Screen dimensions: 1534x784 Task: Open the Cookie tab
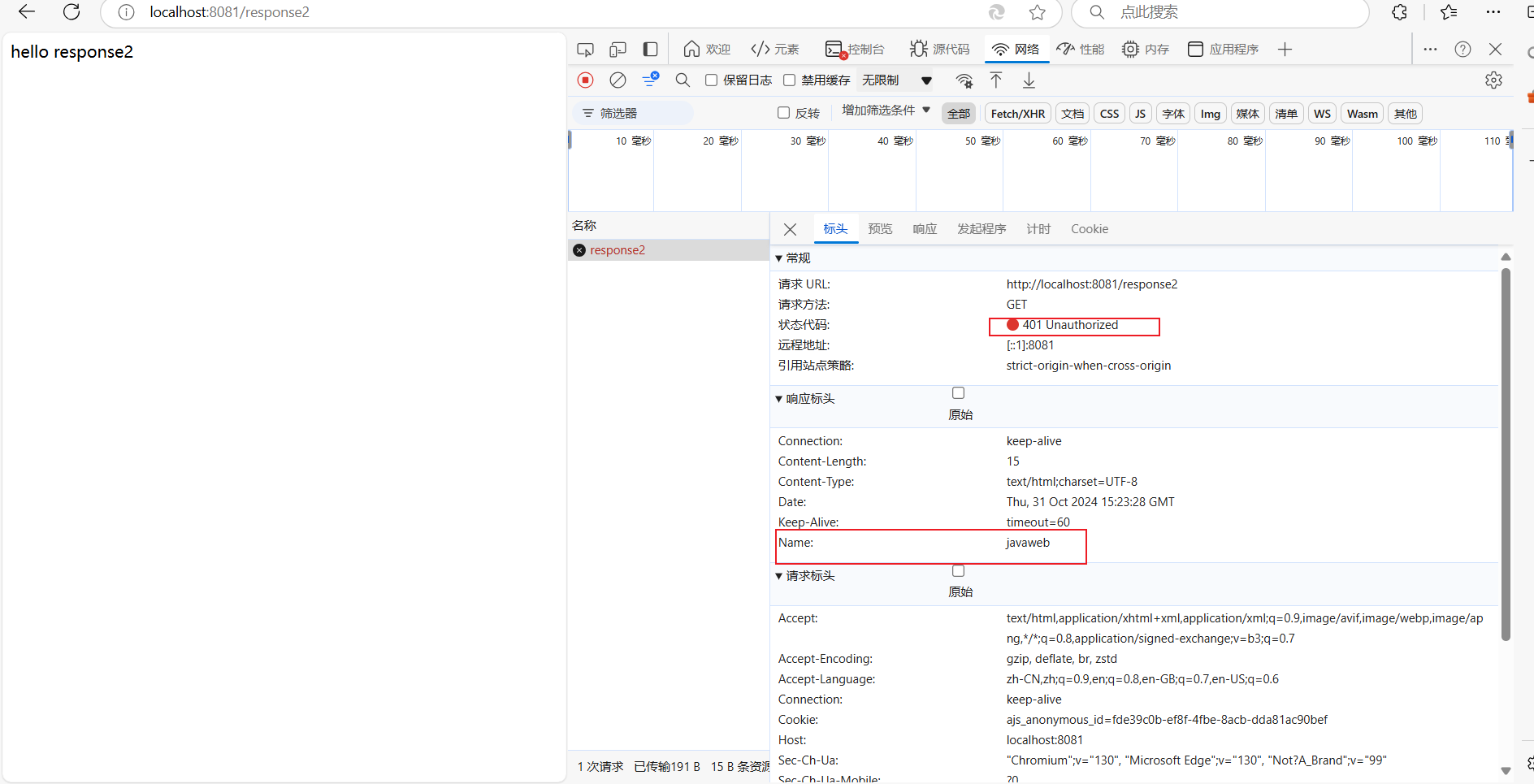point(1090,229)
